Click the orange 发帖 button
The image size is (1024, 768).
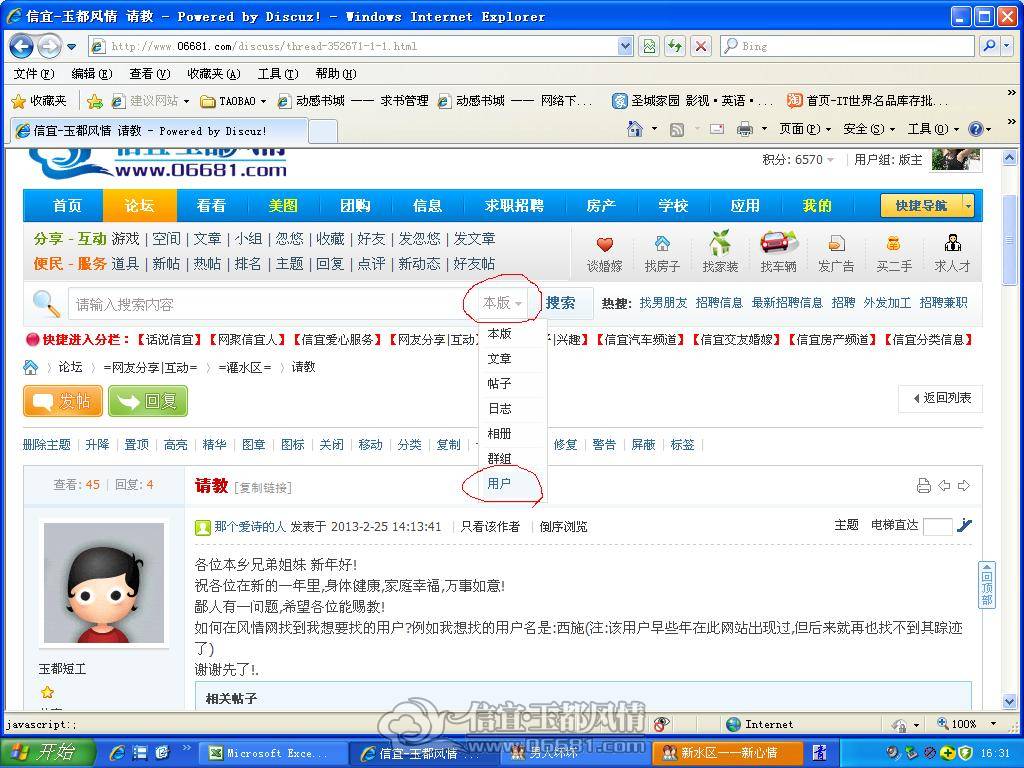point(63,401)
